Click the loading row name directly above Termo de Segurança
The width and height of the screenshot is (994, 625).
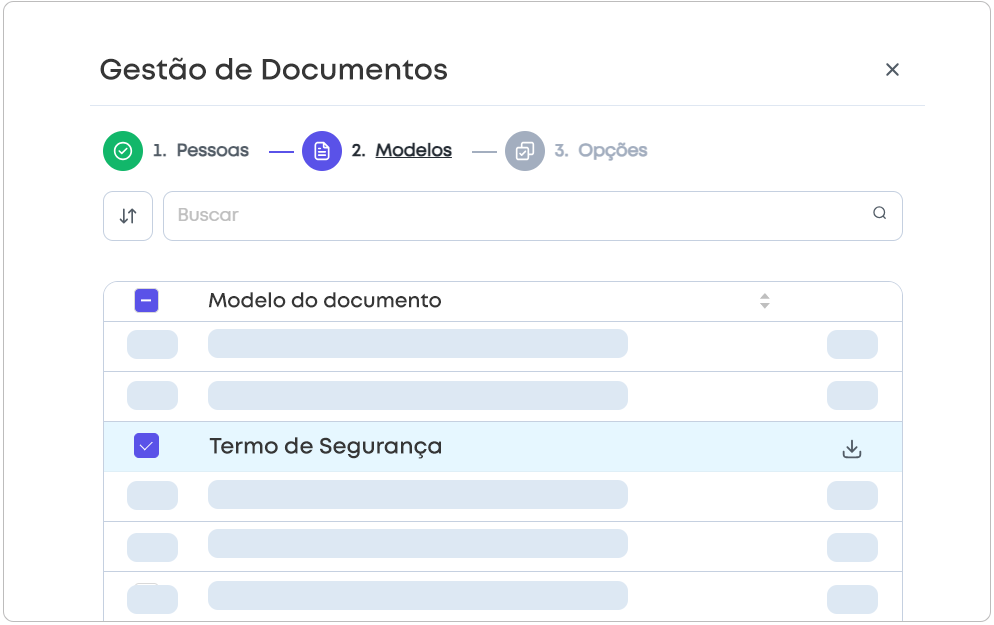coord(417,395)
